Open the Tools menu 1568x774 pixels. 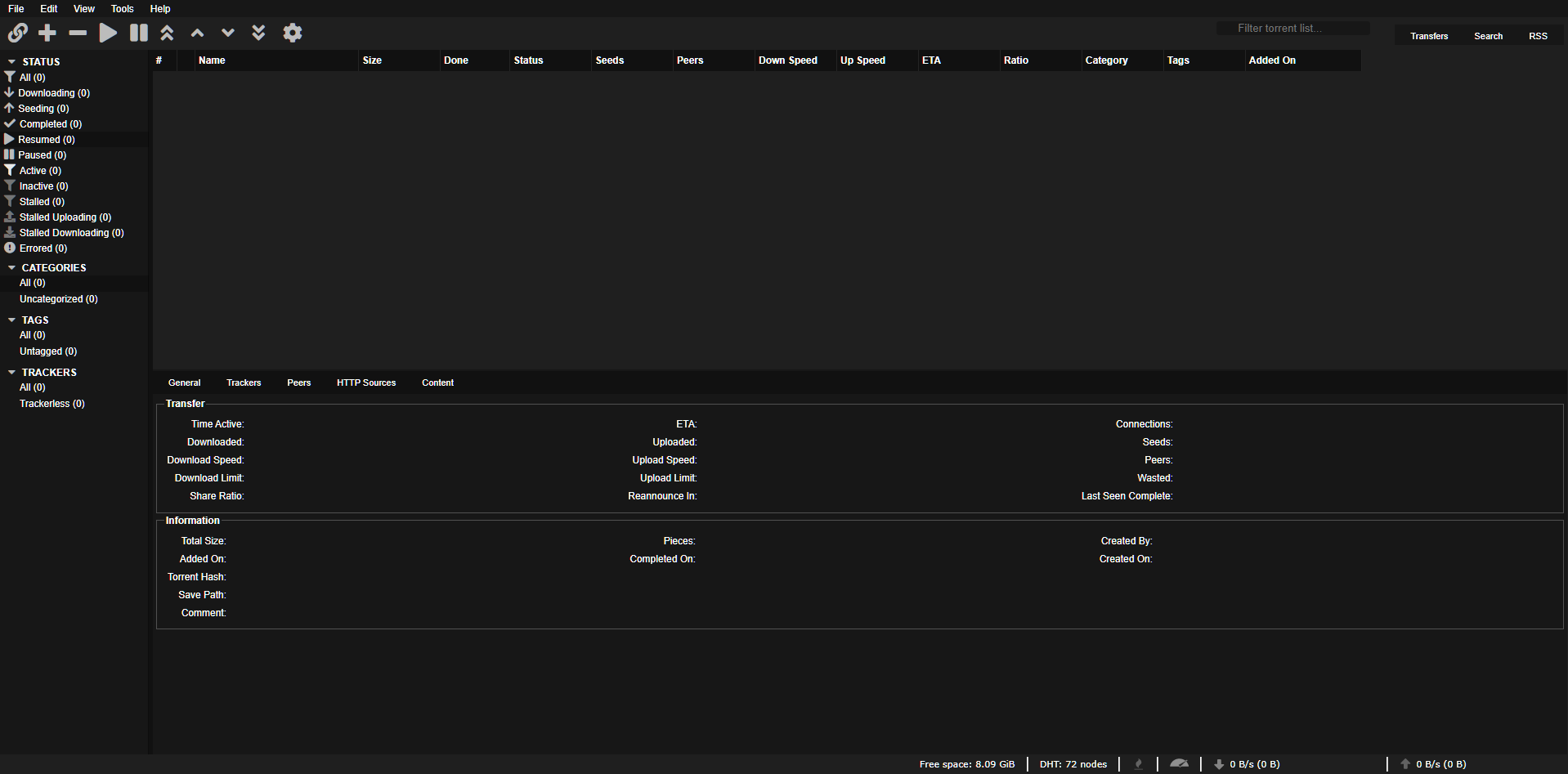(122, 9)
